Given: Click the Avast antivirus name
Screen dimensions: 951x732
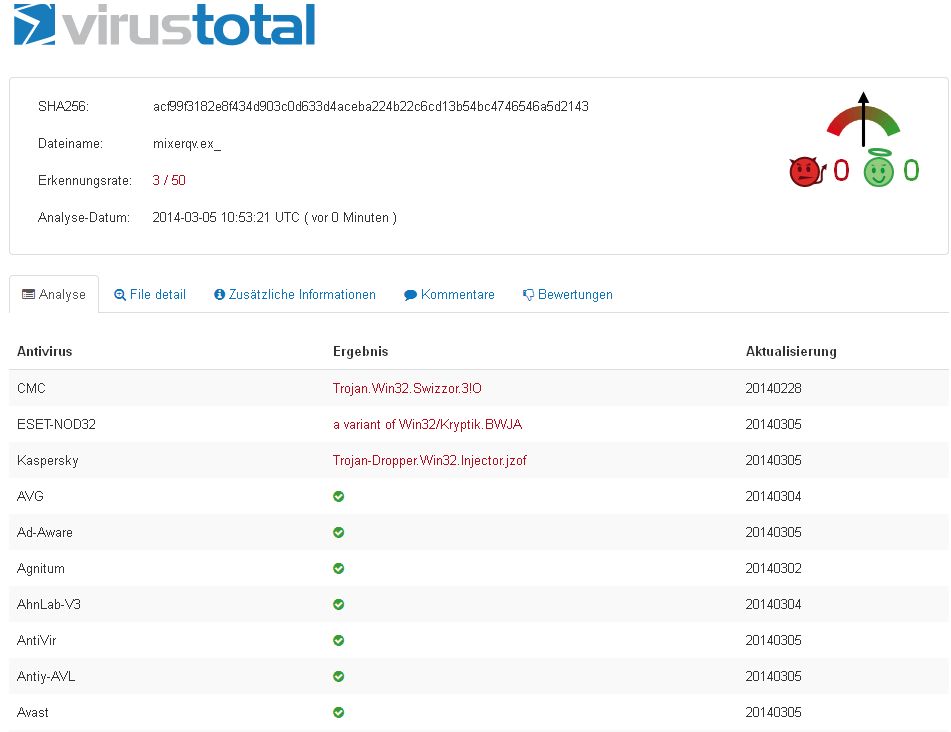Looking at the screenshot, I should 33,712.
